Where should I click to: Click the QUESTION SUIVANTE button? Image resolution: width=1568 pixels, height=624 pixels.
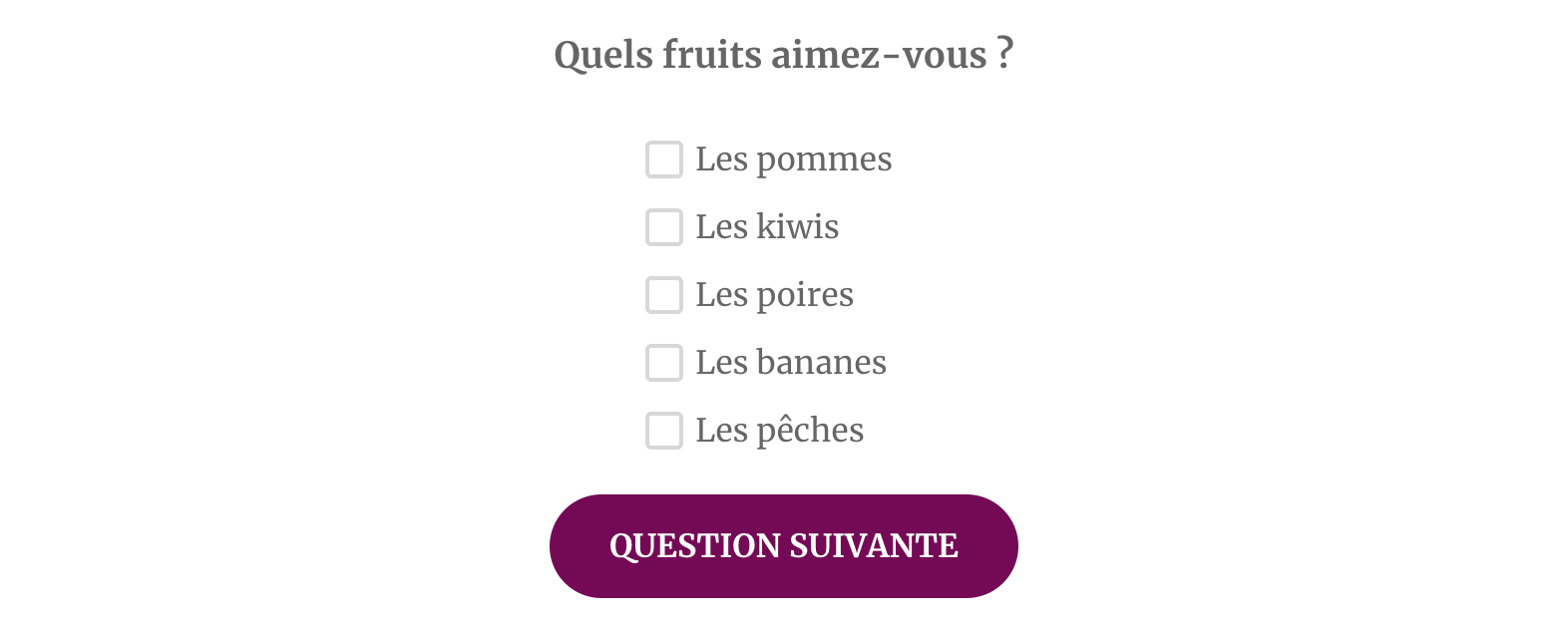(784, 546)
